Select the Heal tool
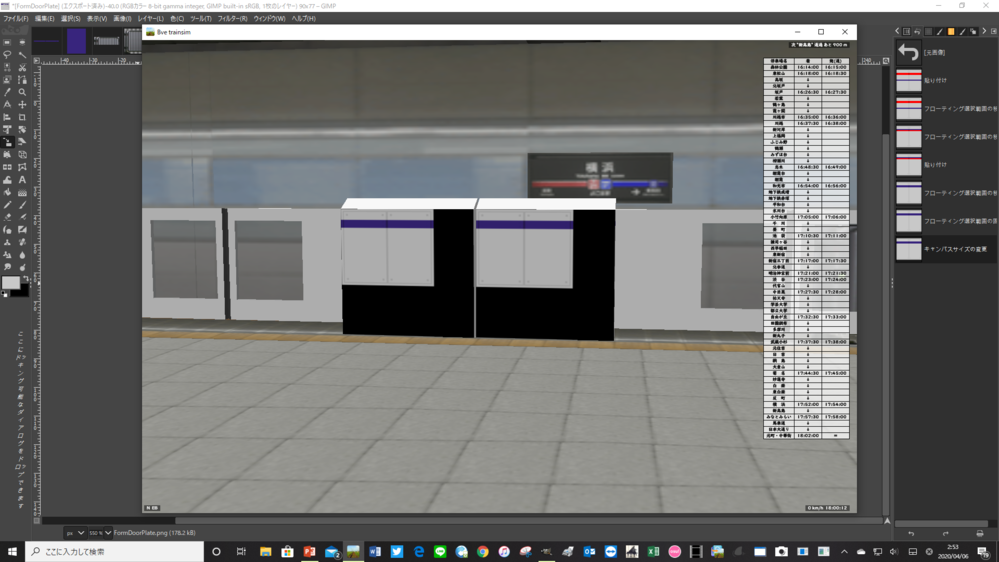The width and height of the screenshot is (999, 562). (x=22, y=242)
